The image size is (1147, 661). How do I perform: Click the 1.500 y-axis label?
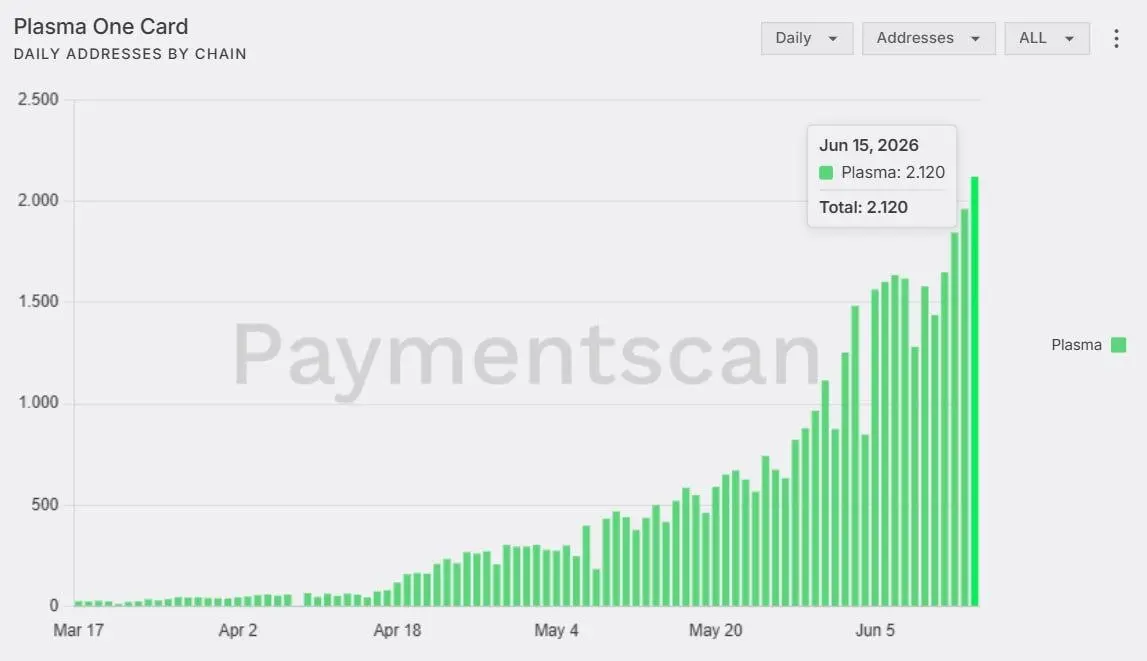[x=38, y=301]
